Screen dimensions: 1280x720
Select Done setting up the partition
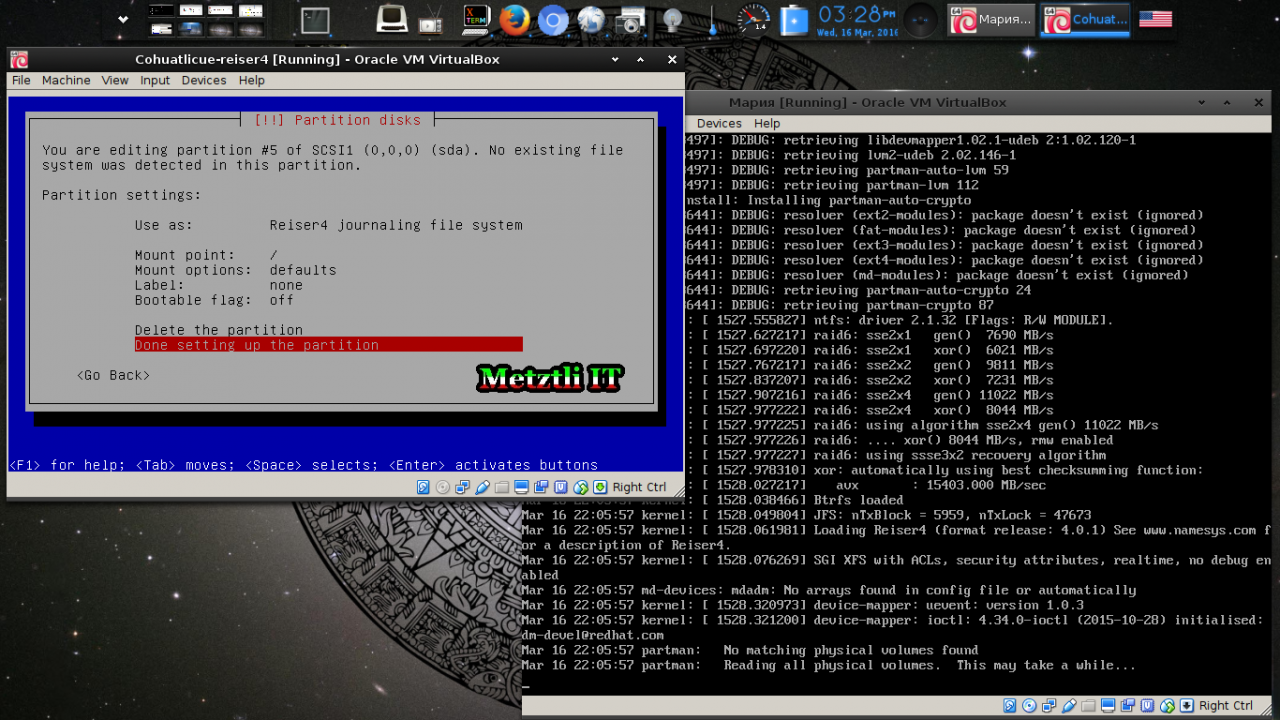coord(328,345)
